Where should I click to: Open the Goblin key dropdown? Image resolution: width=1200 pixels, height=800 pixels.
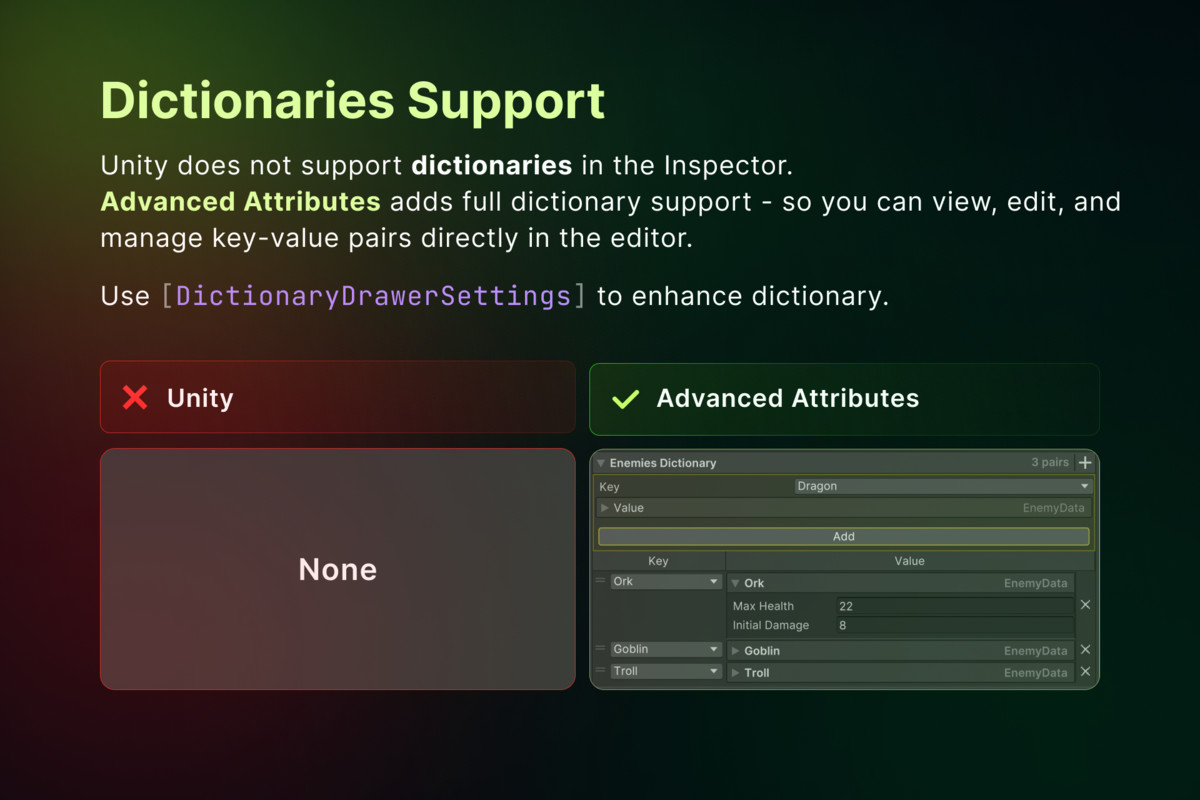(x=666, y=650)
